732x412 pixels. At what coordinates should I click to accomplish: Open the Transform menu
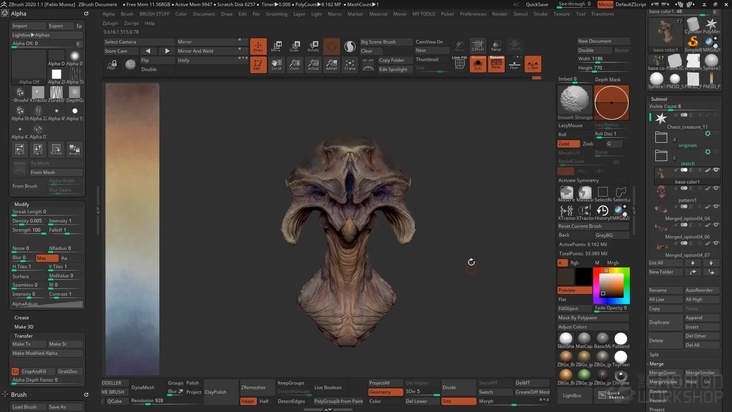click(602, 14)
